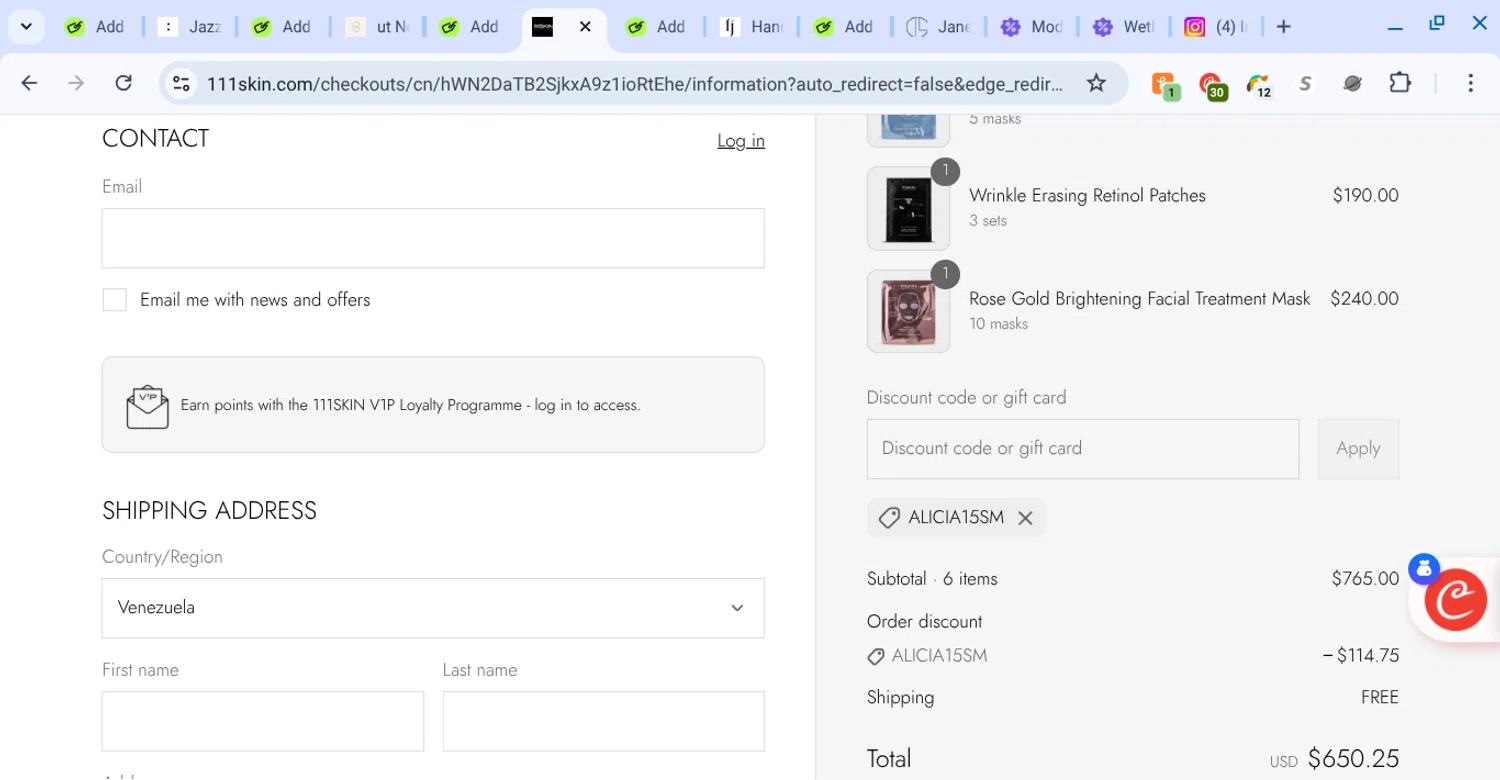Click the SHIPPING ADDRESS heading
Image resolution: width=1500 pixels, height=780 pixels.
(x=209, y=511)
